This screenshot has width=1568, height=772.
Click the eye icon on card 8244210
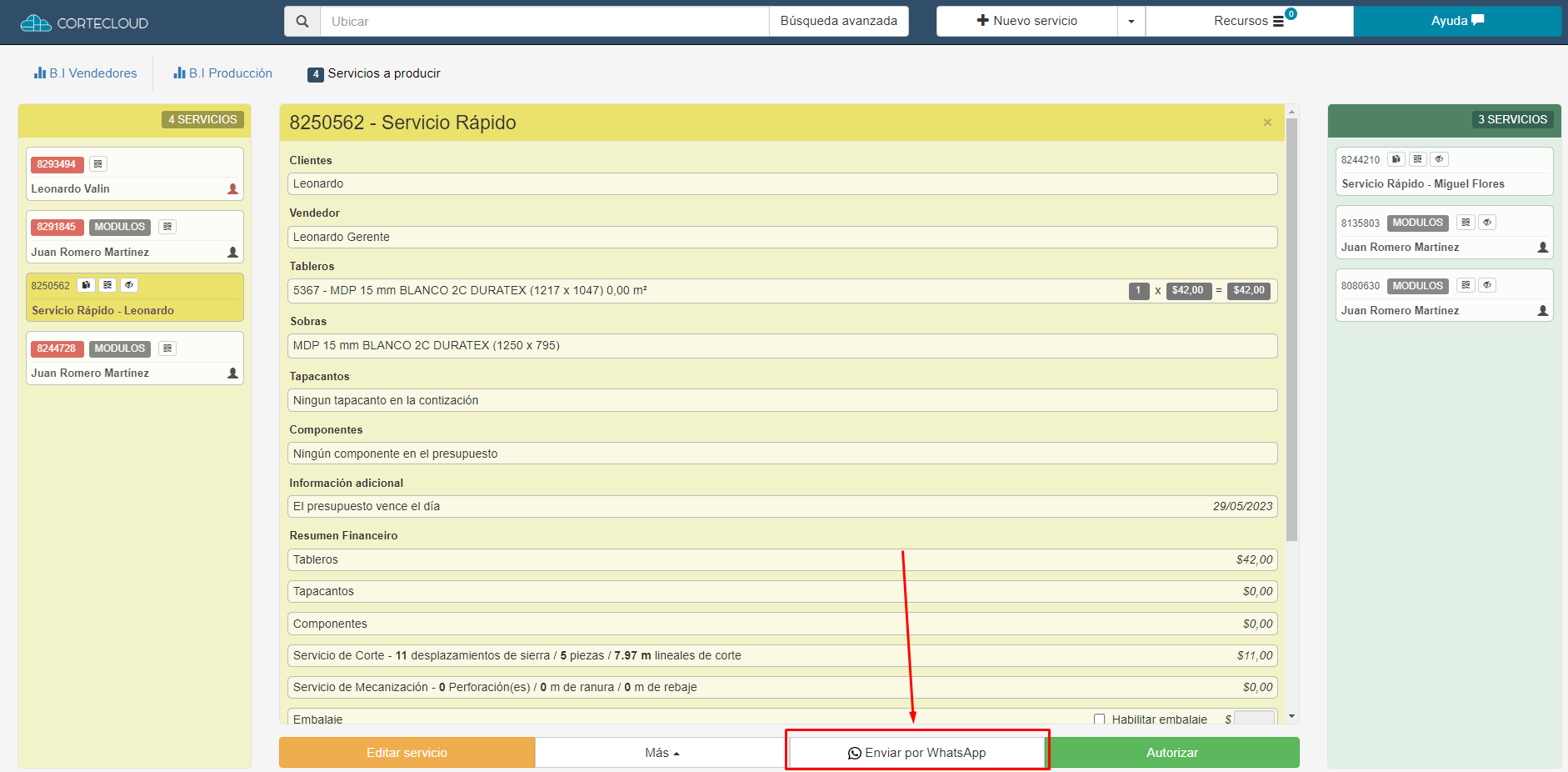click(x=1439, y=159)
